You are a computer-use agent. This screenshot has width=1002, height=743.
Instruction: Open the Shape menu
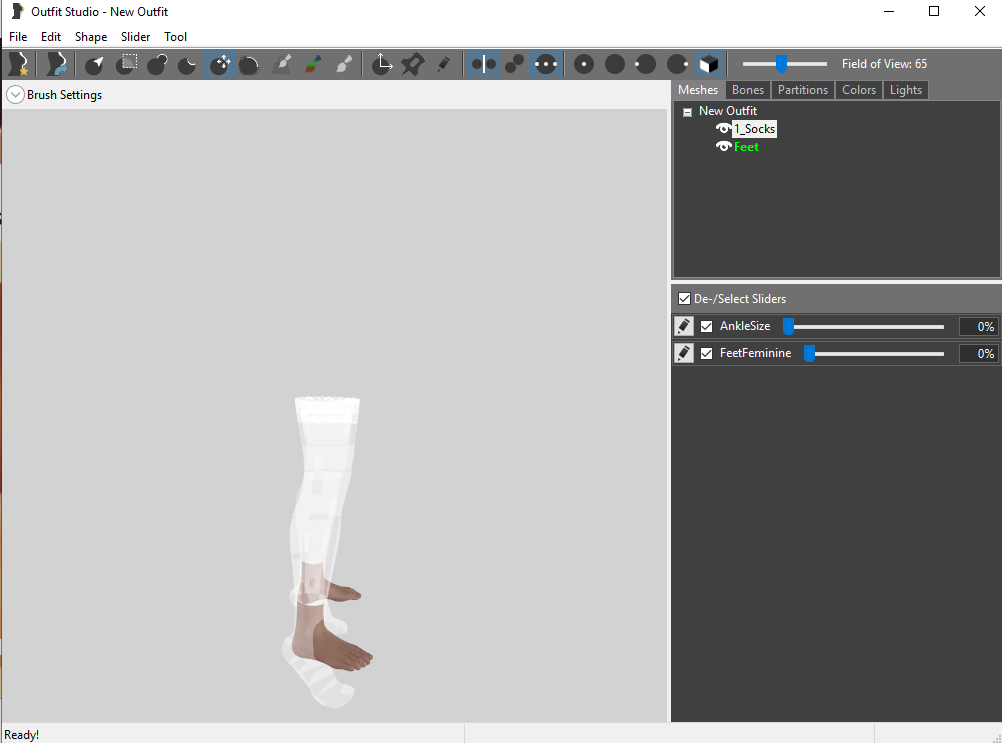91,36
